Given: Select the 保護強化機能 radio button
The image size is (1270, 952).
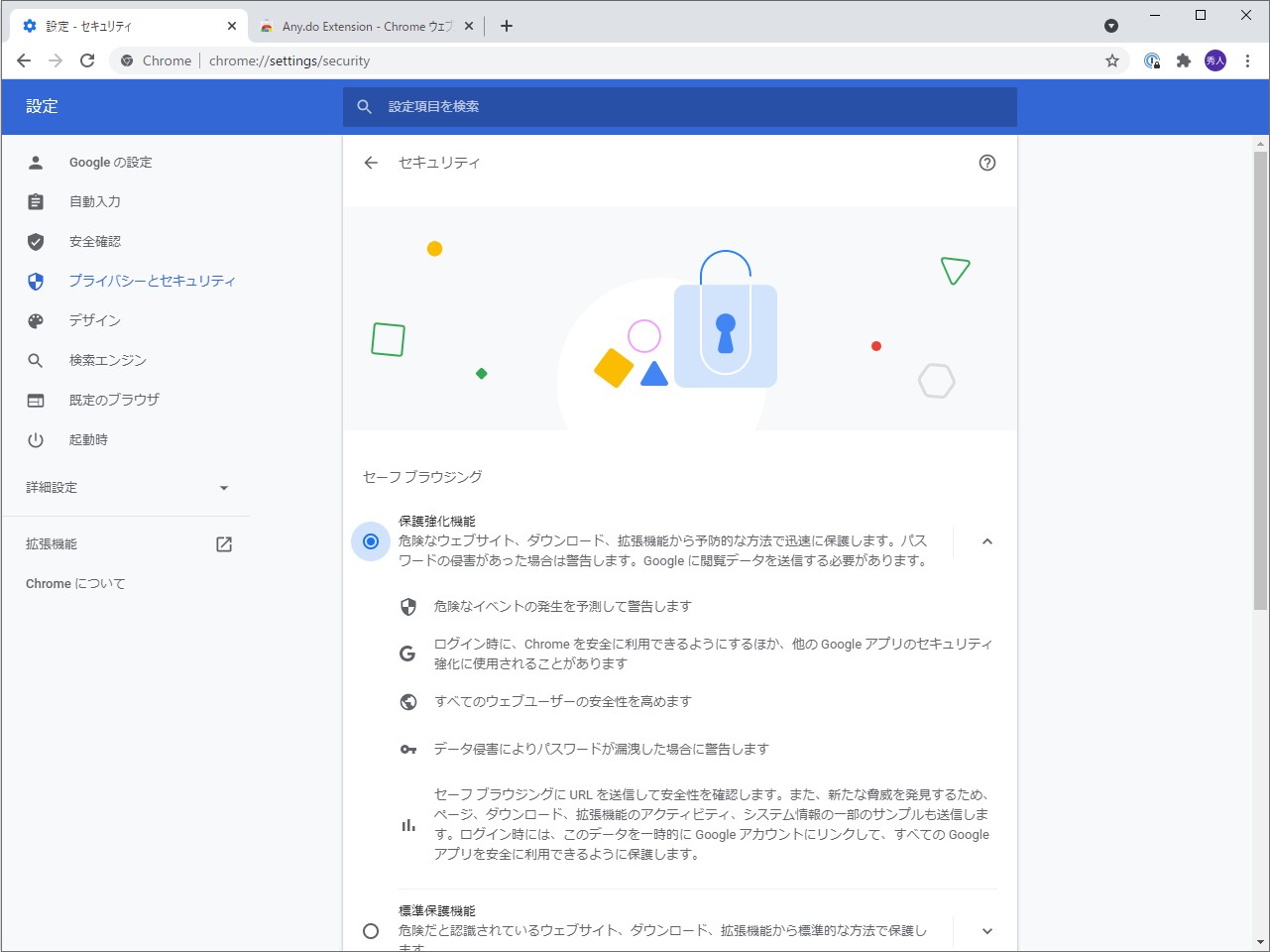Looking at the screenshot, I should (x=370, y=541).
